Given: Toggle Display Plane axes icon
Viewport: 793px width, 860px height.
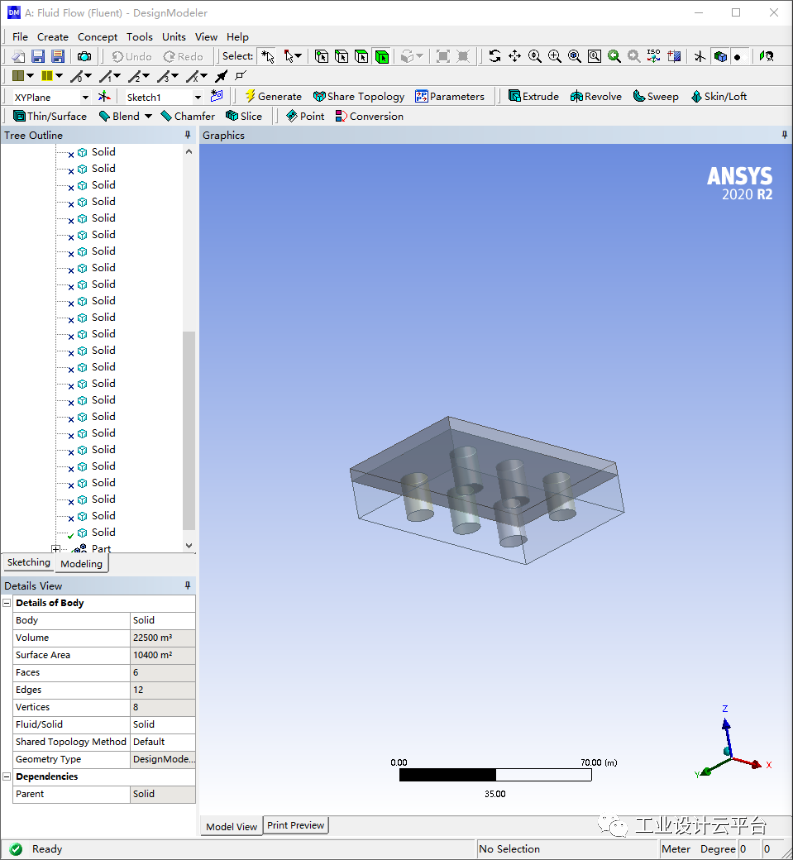Looking at the screenshot, I should [x=700, y=56].
